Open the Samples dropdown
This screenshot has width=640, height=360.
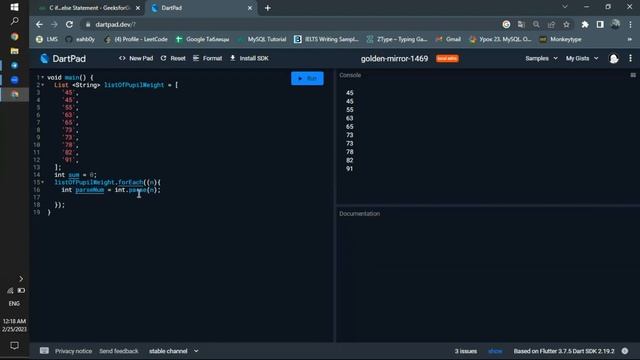tap(541, 58)
